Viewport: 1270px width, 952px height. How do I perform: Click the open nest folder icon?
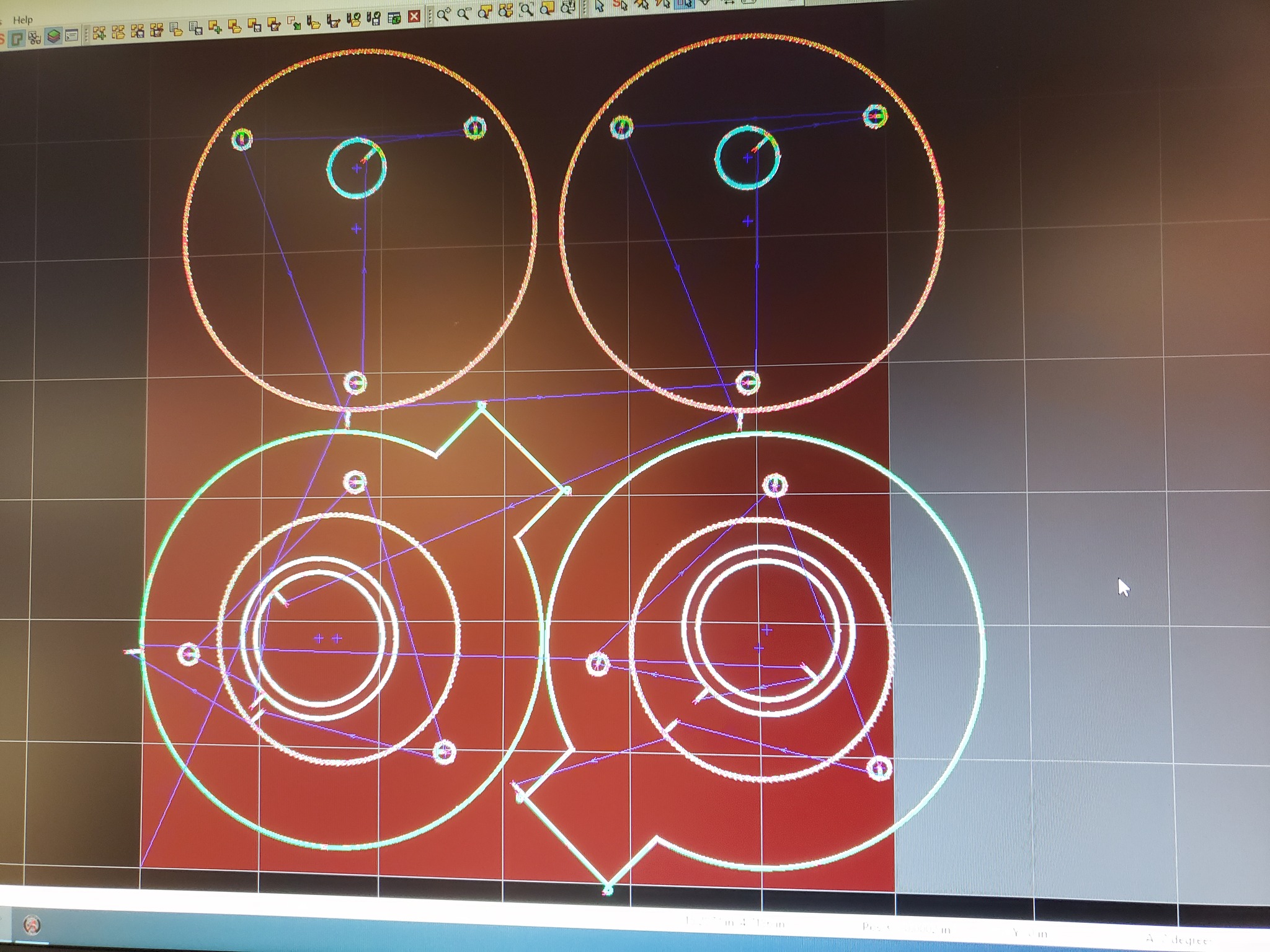pos(118,33)
